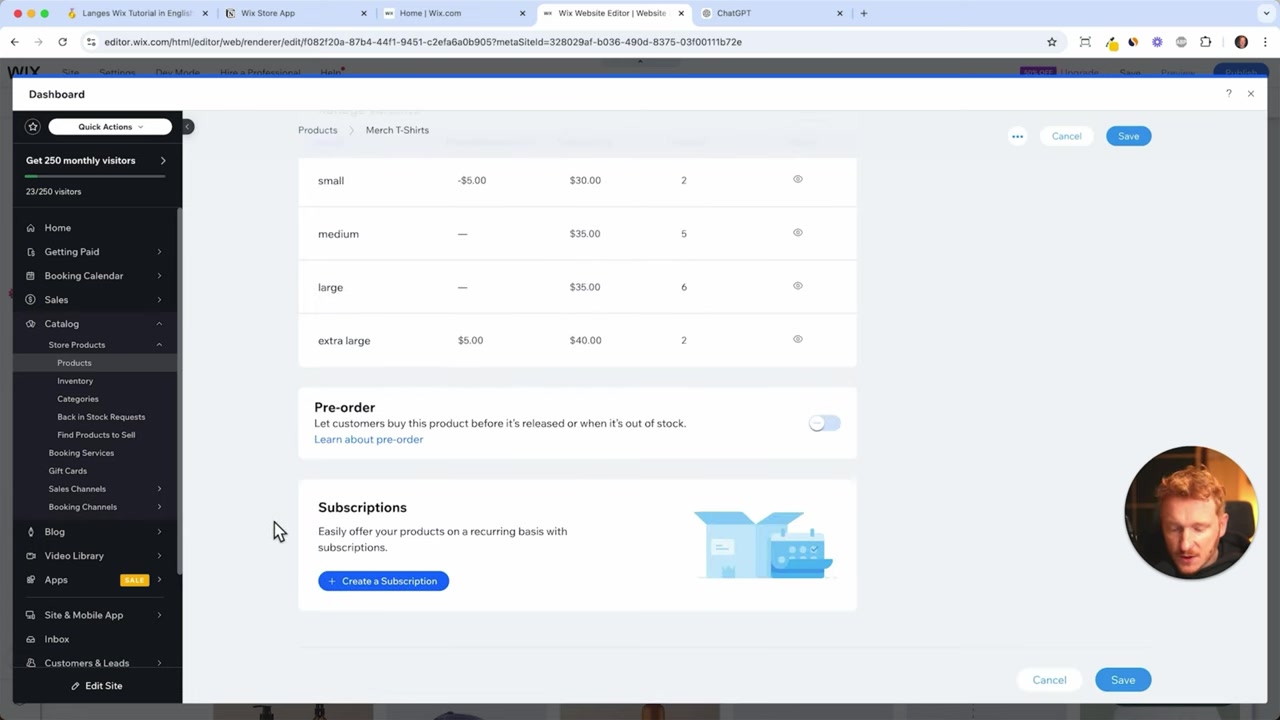1280x720 pixels.
Task: Open Categories in the sidebar
Action: 78,399
